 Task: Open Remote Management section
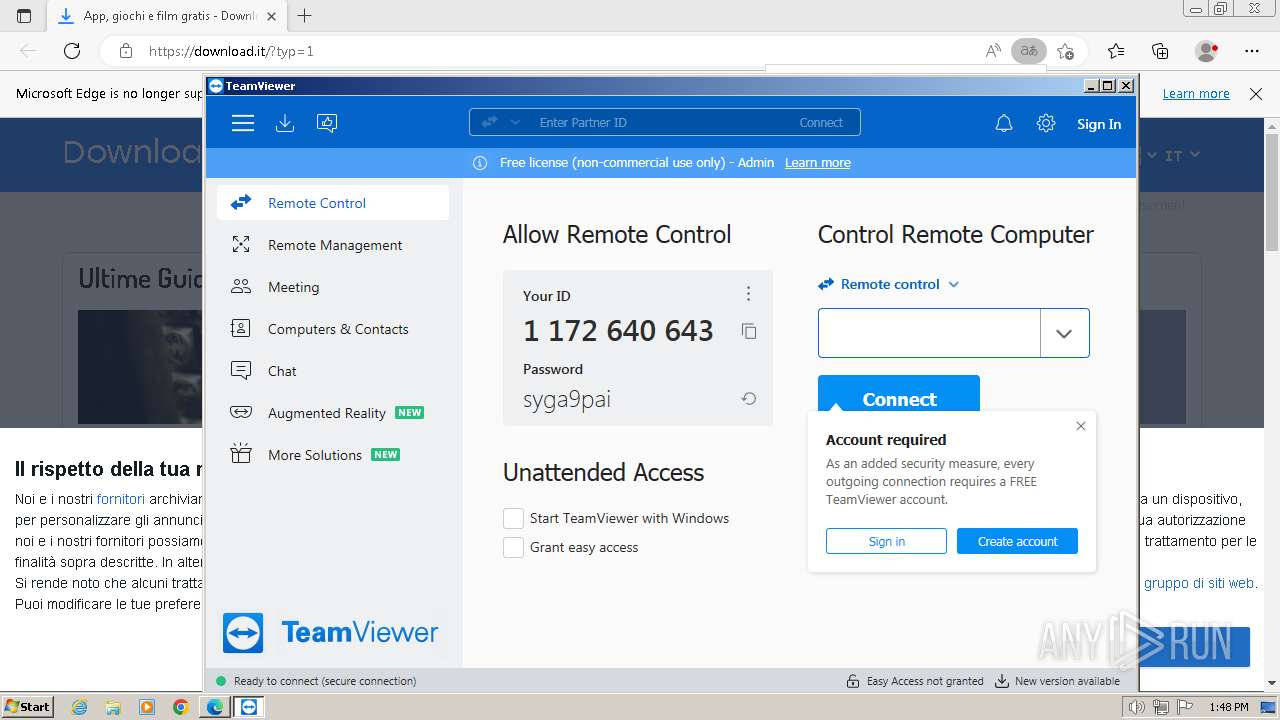[x=332, y=245]
